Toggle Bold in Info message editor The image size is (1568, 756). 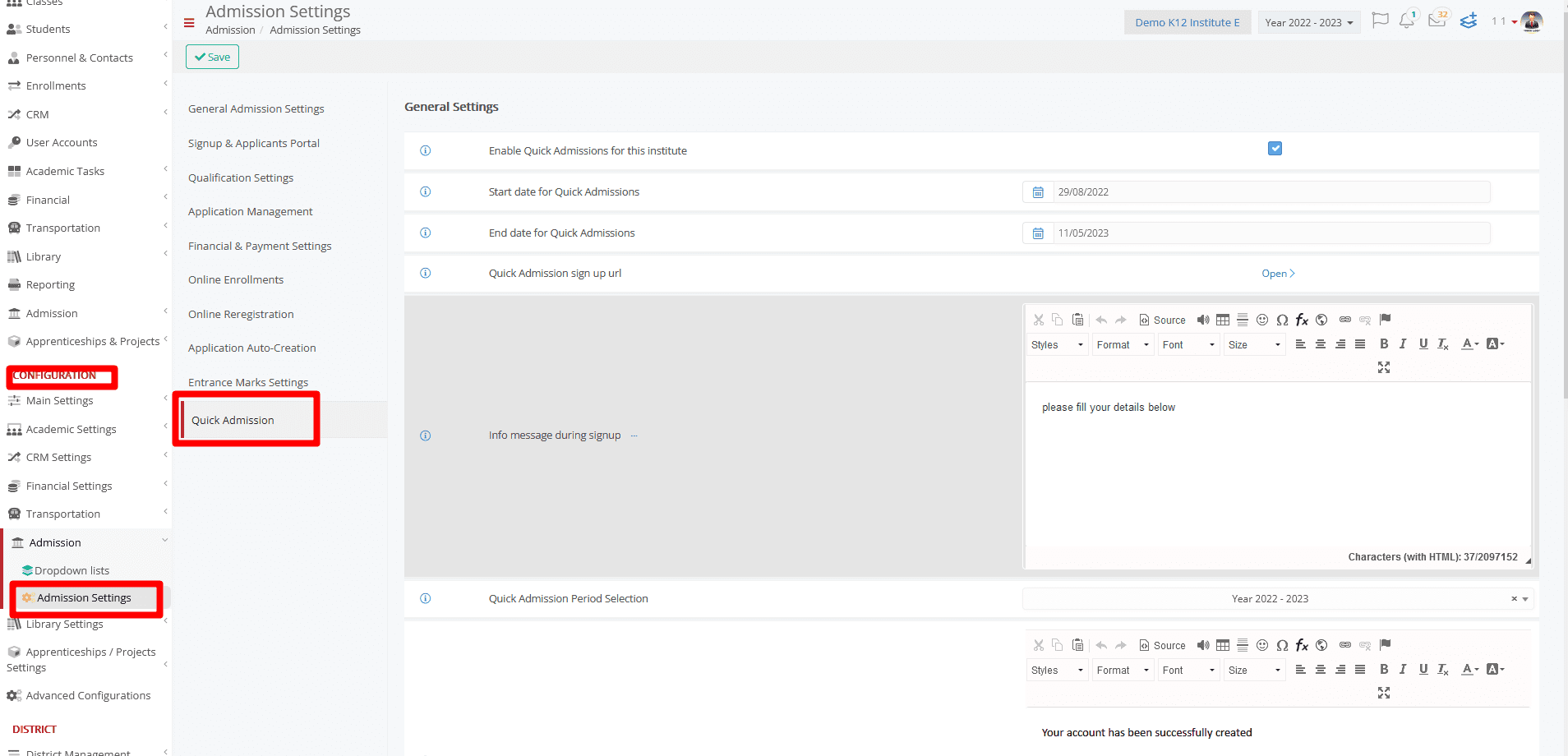coord(1384,344)
